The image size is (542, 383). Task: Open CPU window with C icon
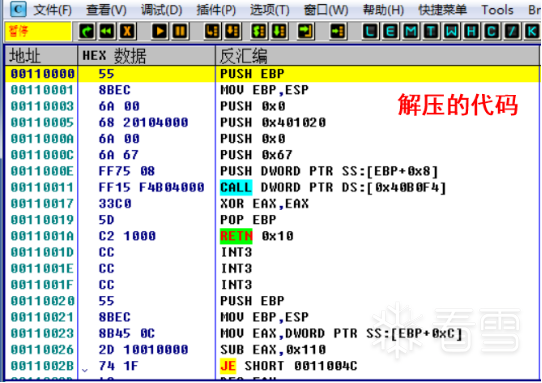(x=492, y=31)
